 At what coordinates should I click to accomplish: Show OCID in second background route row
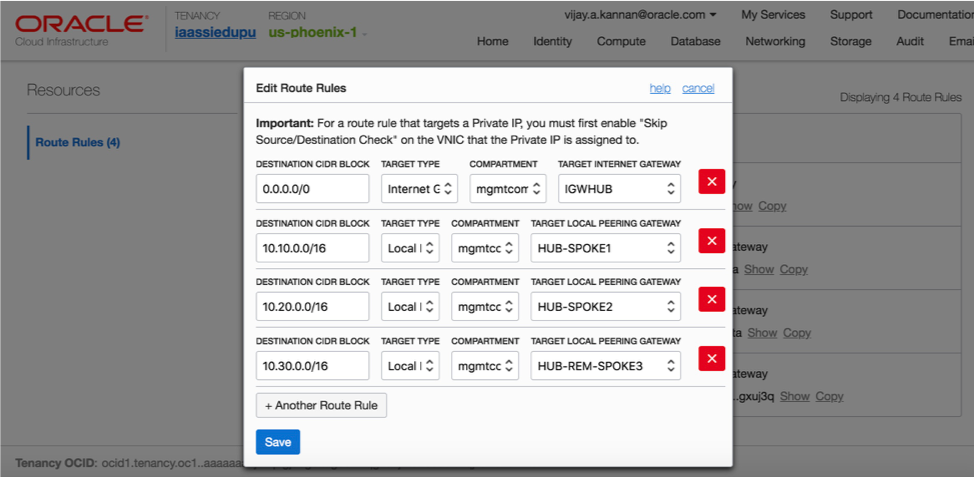click(759, 270)
